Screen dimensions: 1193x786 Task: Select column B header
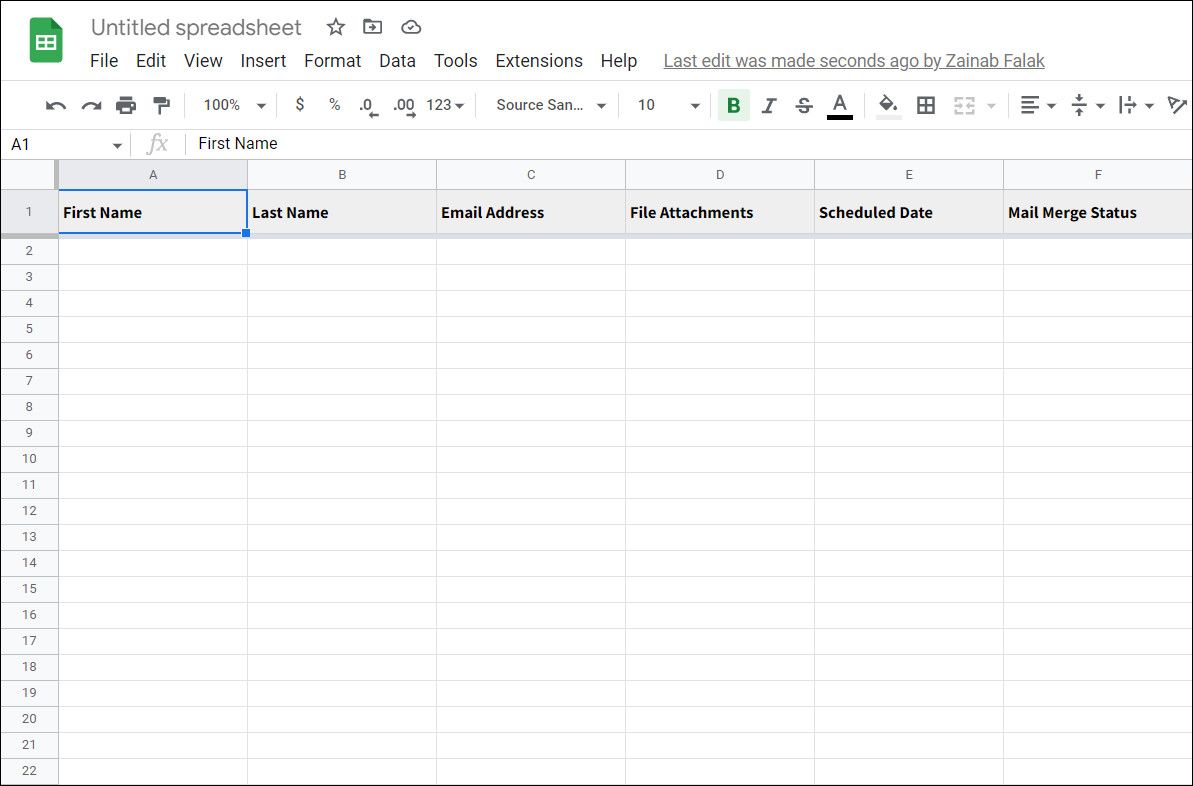(x=342, y=175)
